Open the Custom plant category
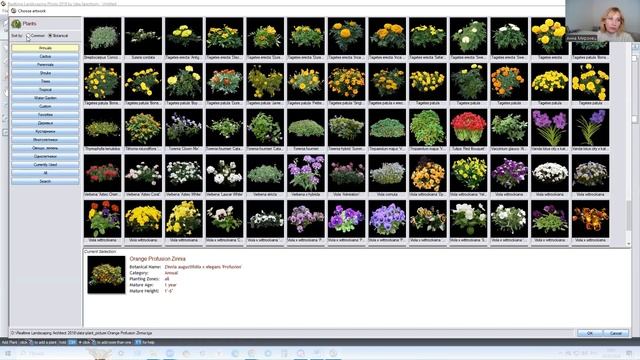This screenshot has width=640, height=360. (45, 107)
